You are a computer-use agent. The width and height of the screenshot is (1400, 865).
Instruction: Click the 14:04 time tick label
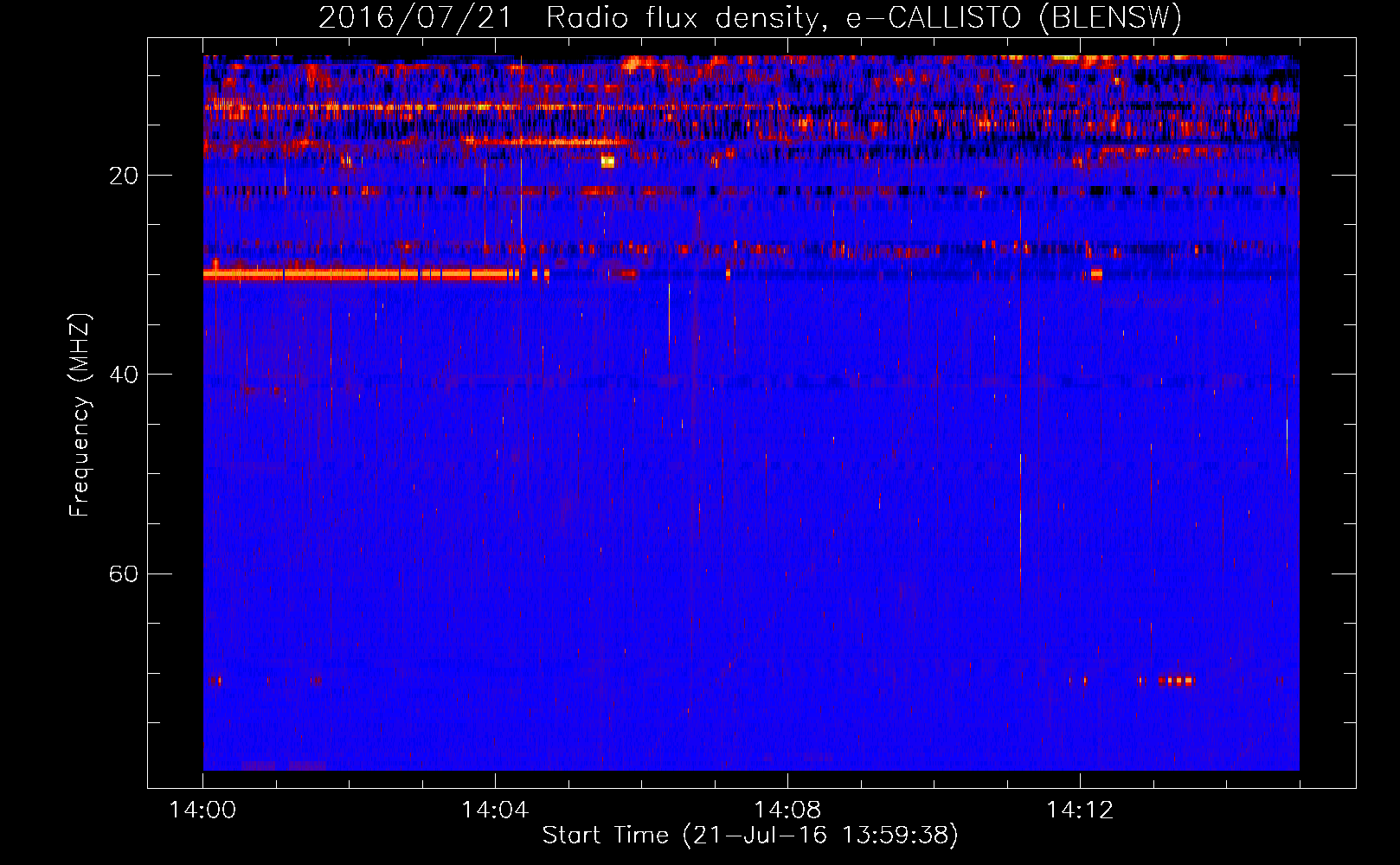(x=495, y=811)
